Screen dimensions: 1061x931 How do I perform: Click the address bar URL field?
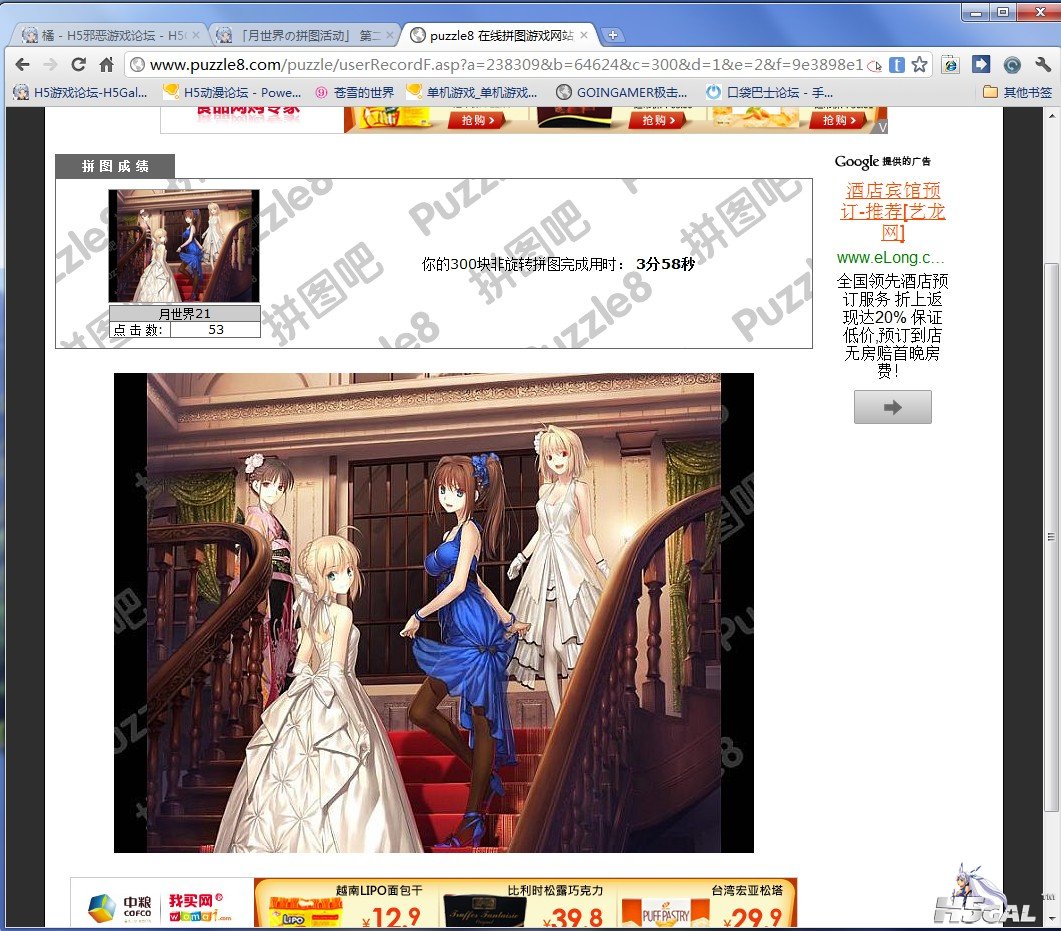[x=500, y=65]
